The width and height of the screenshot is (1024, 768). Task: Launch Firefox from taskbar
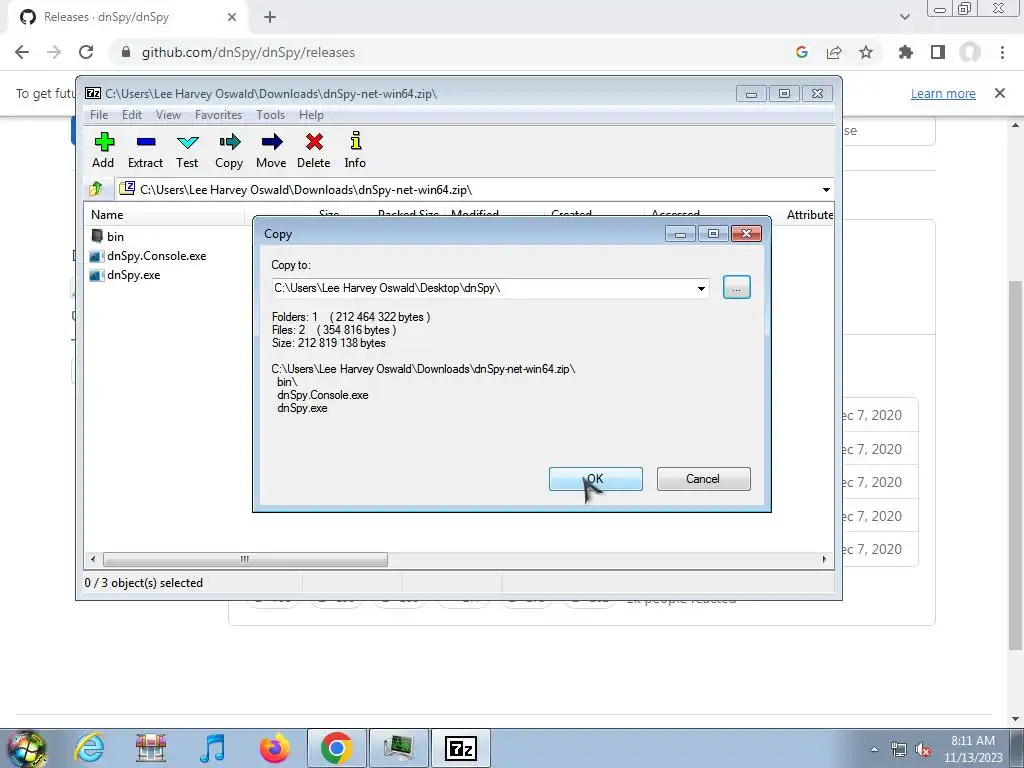(x=274, y=748)
